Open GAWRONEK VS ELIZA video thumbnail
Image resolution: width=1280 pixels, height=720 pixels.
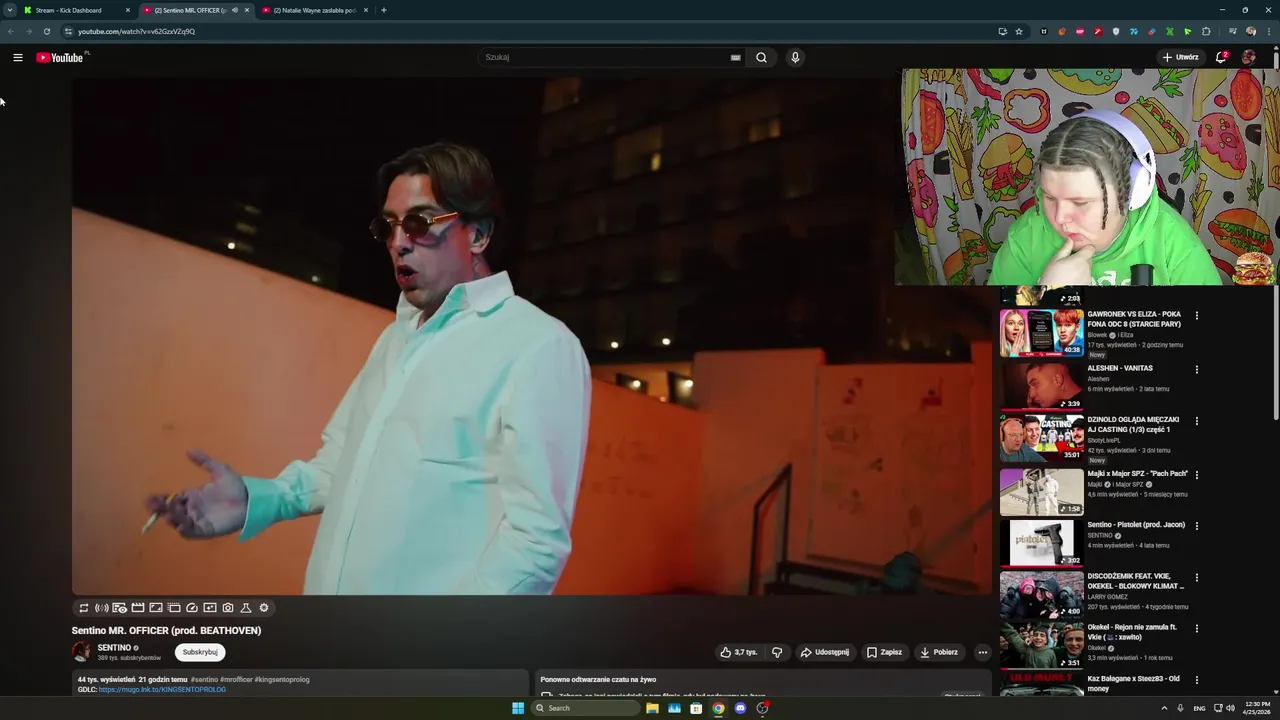click(1041, 333)
